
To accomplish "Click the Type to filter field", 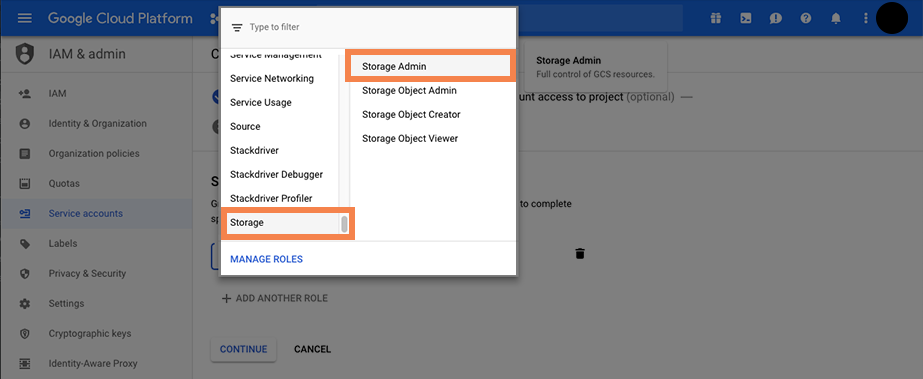I will (x=368, y=27).
